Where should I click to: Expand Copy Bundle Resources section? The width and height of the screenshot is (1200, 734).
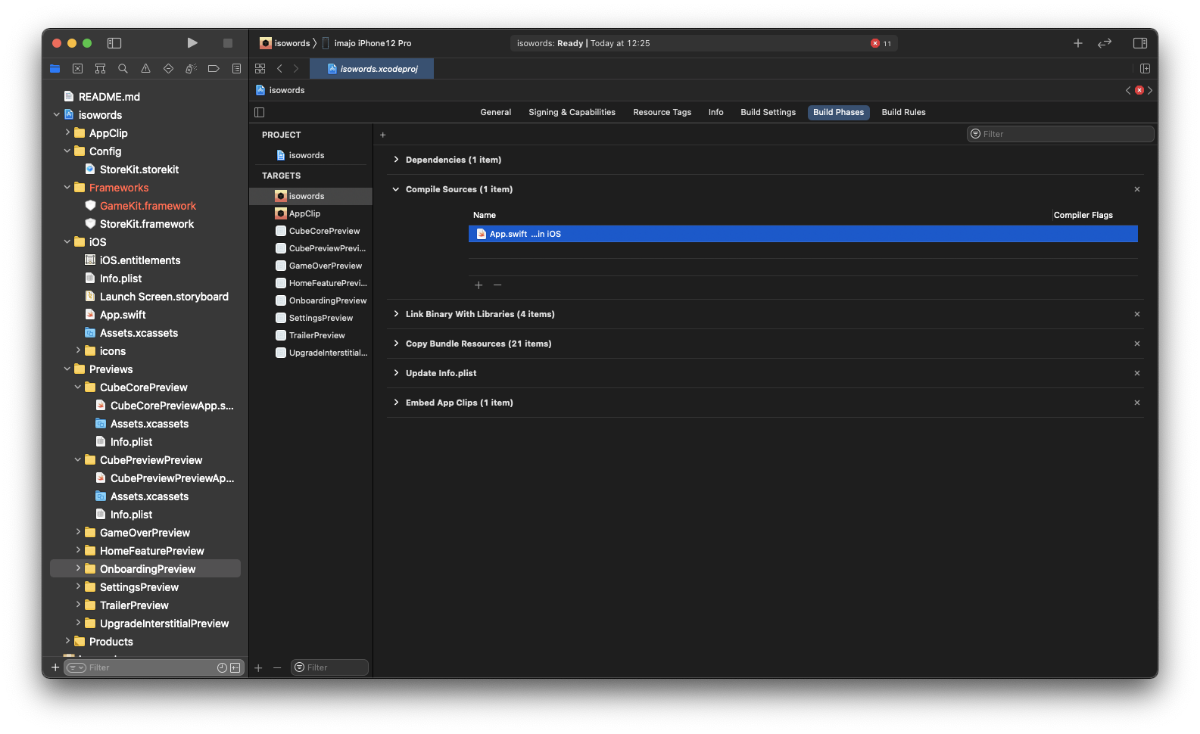396,343
